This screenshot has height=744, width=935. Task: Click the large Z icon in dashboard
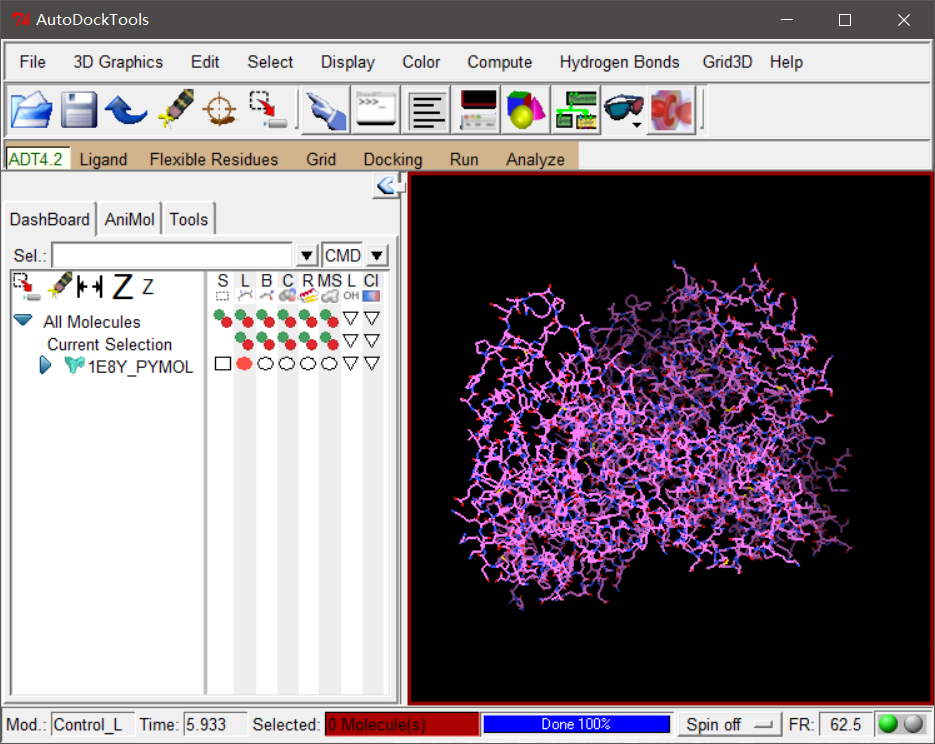click(x=122, y=287)
